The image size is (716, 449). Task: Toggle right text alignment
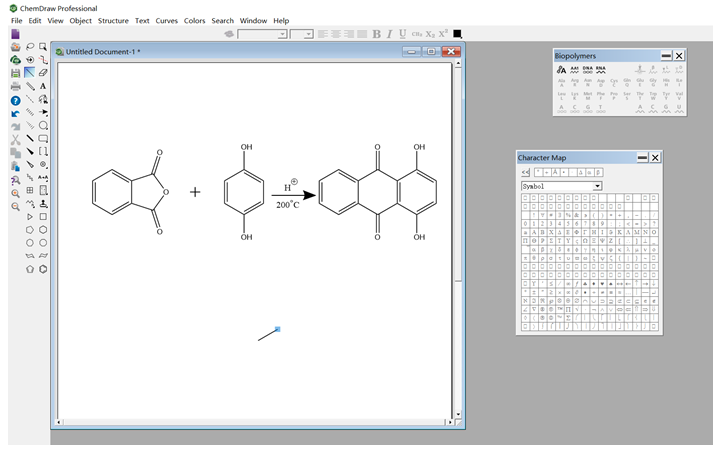pyautogui.click(x=349, y=34)
